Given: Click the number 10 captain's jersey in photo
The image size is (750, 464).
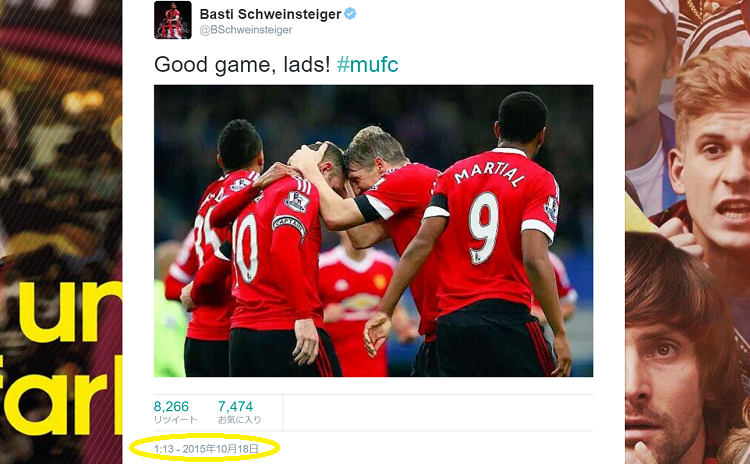Looking at the screenshot, I should (275, 254).
